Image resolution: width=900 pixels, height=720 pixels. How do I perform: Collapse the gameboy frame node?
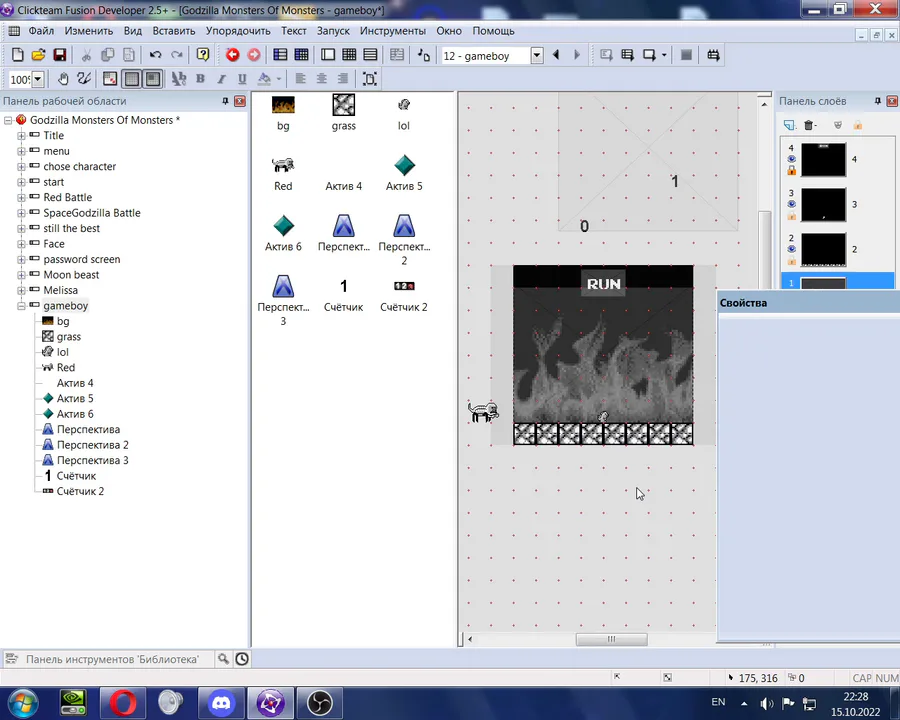[21, 306]
